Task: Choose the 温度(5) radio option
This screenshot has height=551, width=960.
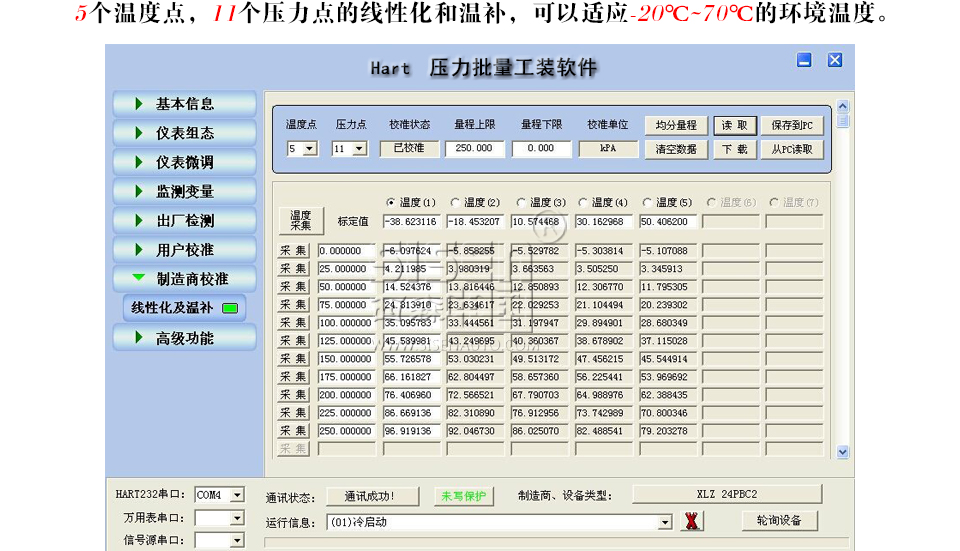Action: coord(647,202)
